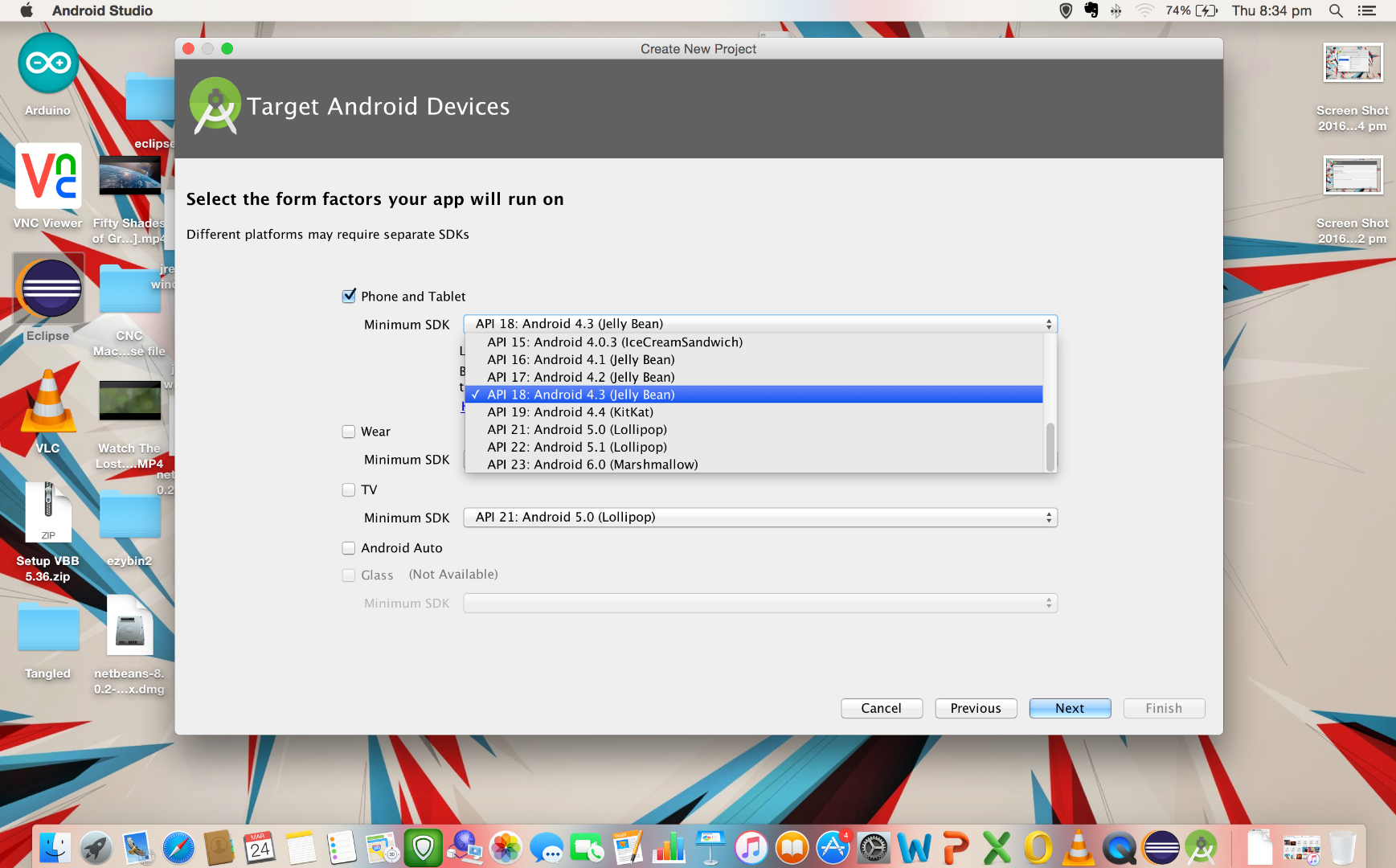Screen dimensions: 1396x868
Task: Click the disabled Finish button
Action: 1164,708
